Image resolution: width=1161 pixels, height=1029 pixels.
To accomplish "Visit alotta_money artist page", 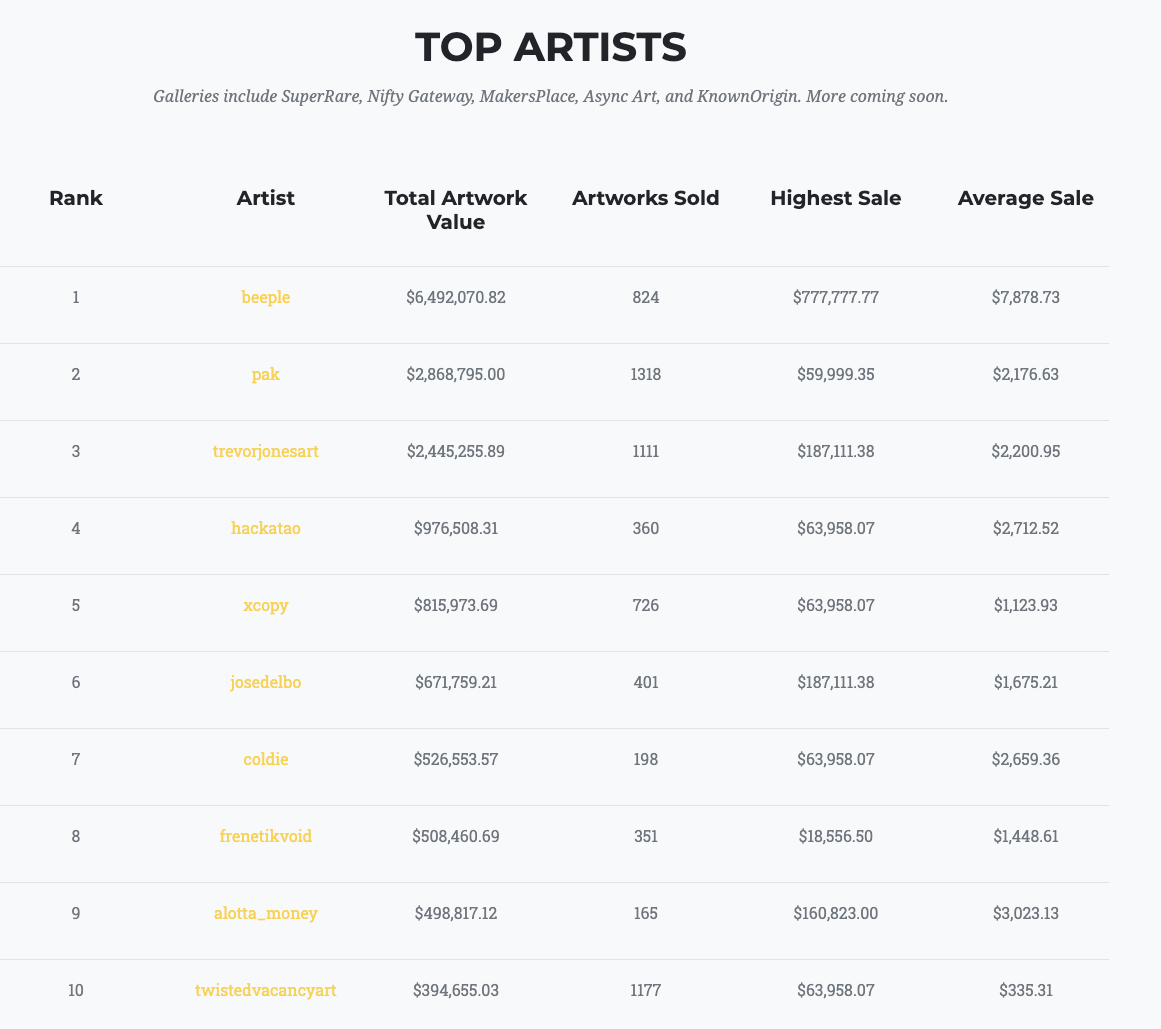I will (265, 913).
